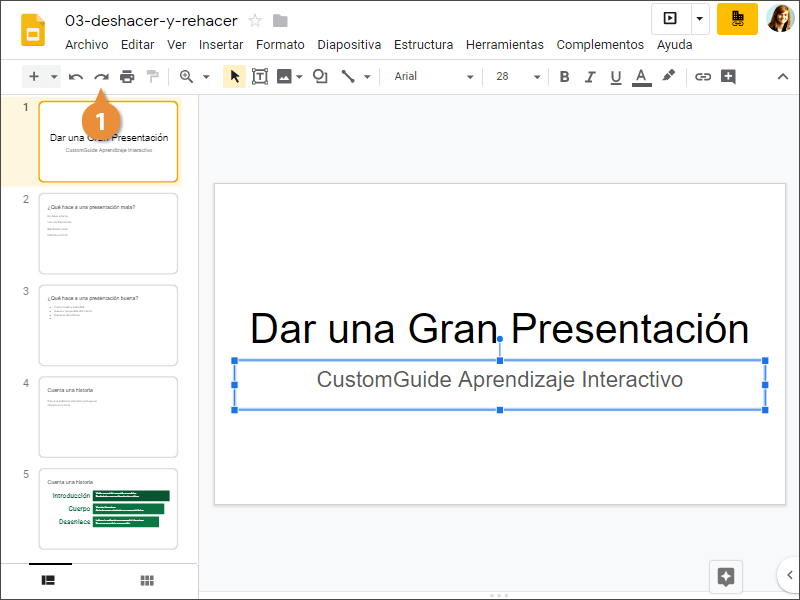Open the Zoom dropdown arrow
800x600 pixels.
(206, 77)
